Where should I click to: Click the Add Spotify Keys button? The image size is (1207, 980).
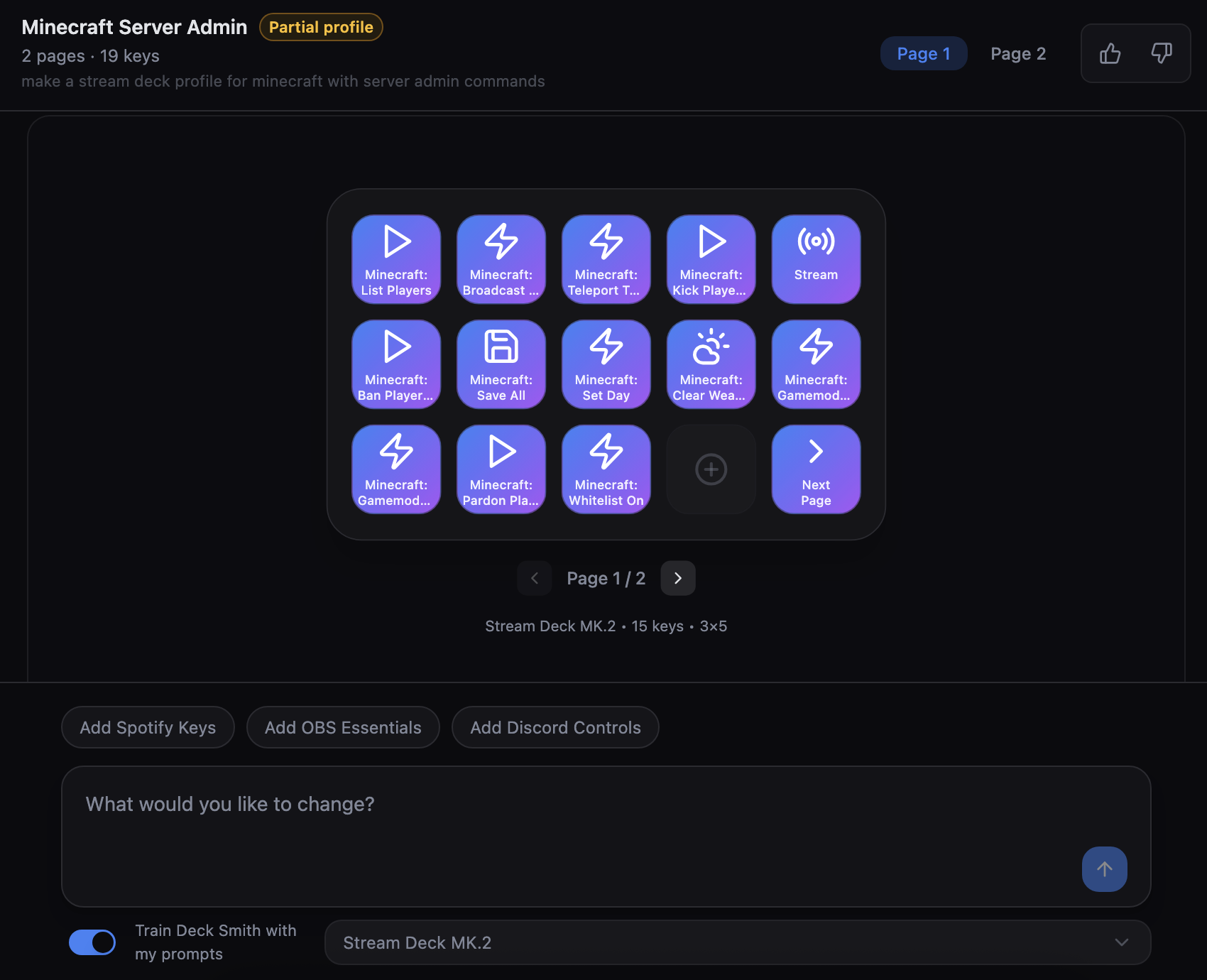147,727
